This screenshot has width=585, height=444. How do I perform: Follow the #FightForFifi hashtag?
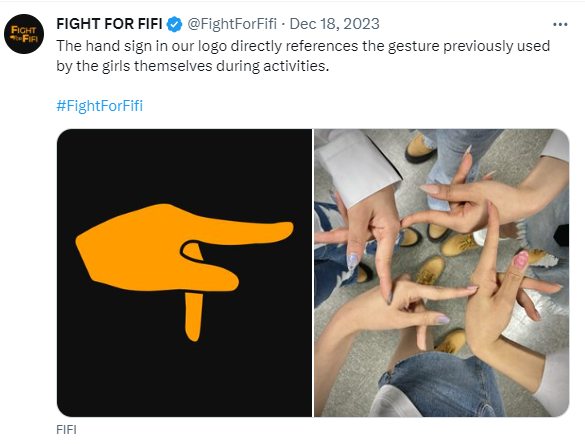tap(100, 106)
